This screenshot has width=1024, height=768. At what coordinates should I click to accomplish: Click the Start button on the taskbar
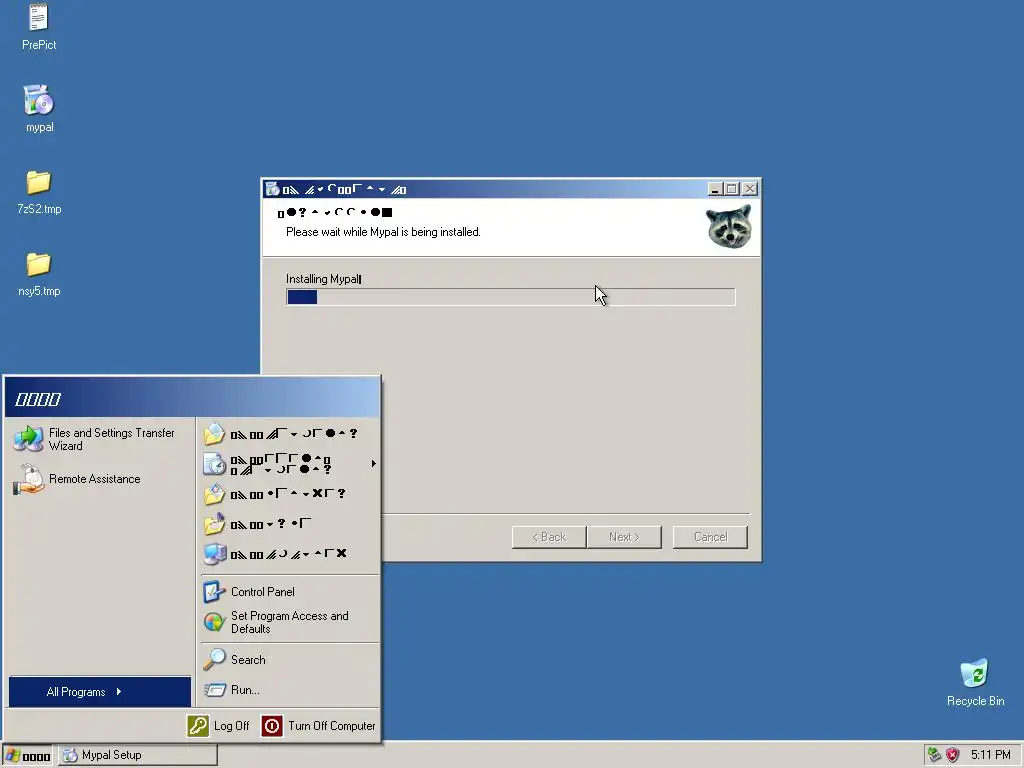coord(28,756)
